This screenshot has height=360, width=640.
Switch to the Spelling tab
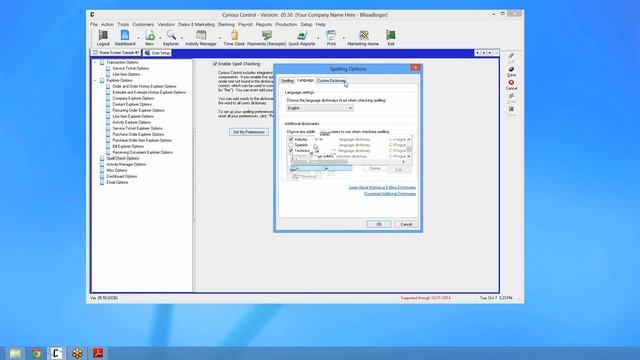pyautogui.click(x=287, y=81)
